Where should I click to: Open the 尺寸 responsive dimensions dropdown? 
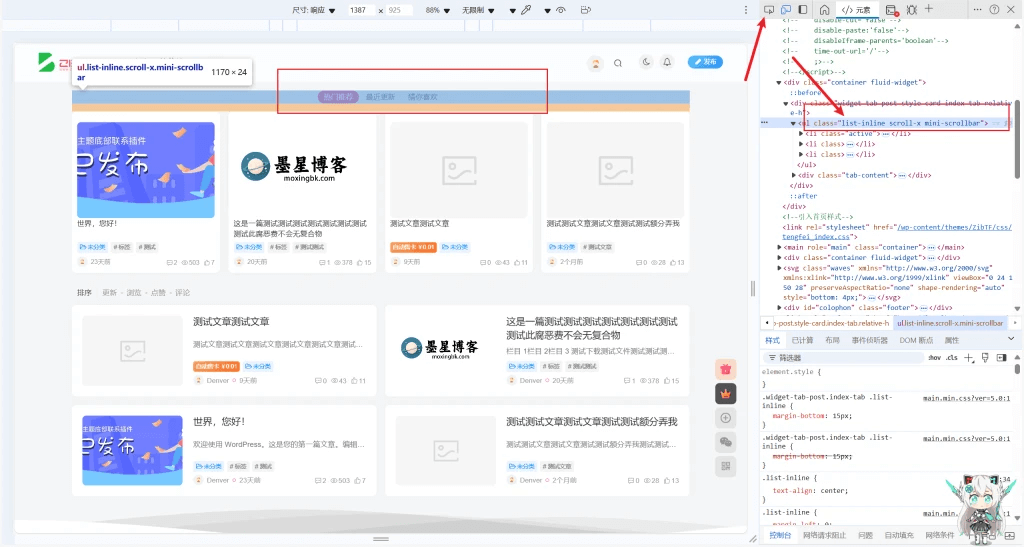[313, 10]
